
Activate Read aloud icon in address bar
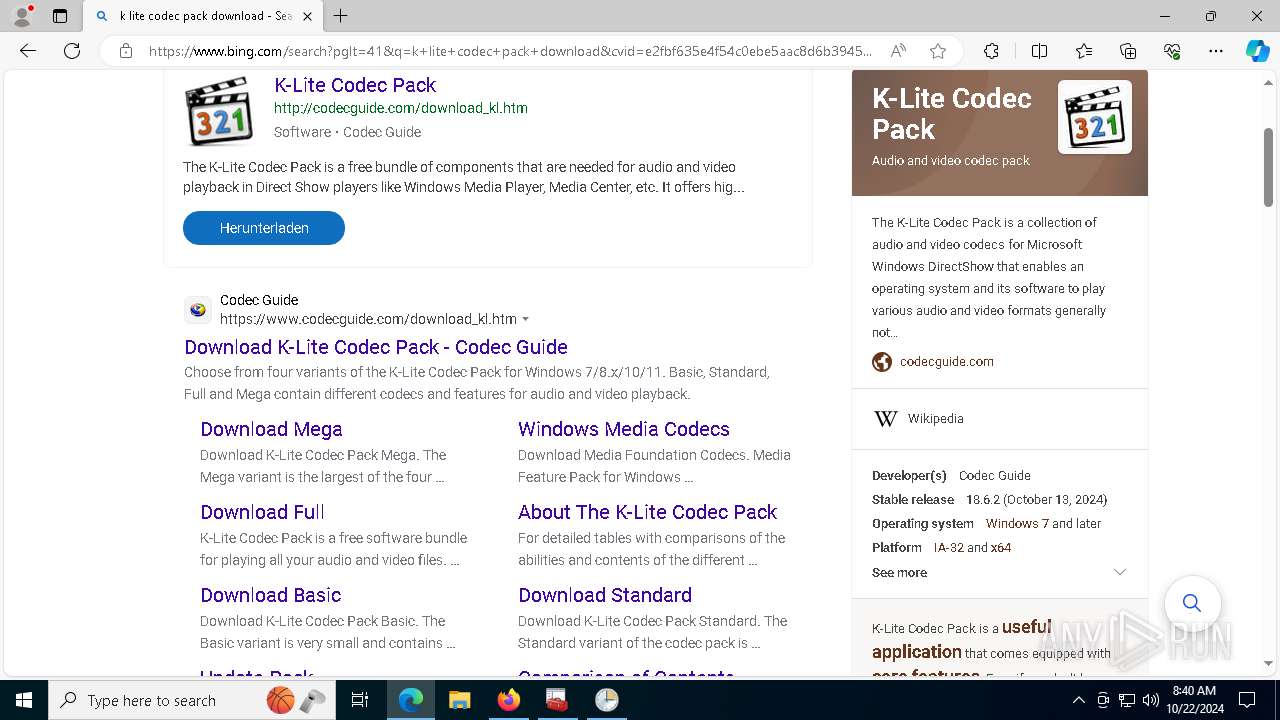pyautogui.click(x=898, y=51)
